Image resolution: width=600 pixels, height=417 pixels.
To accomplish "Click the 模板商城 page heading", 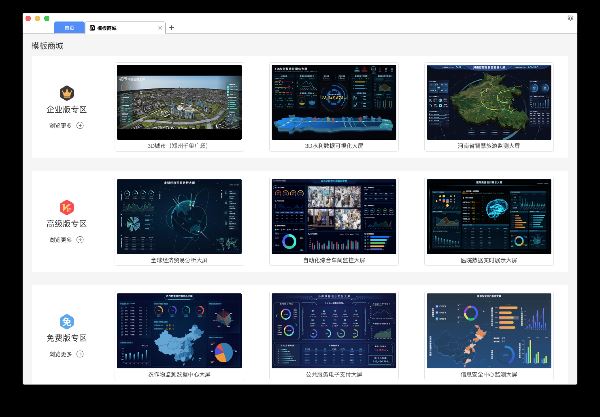I will tap(47, 46).
